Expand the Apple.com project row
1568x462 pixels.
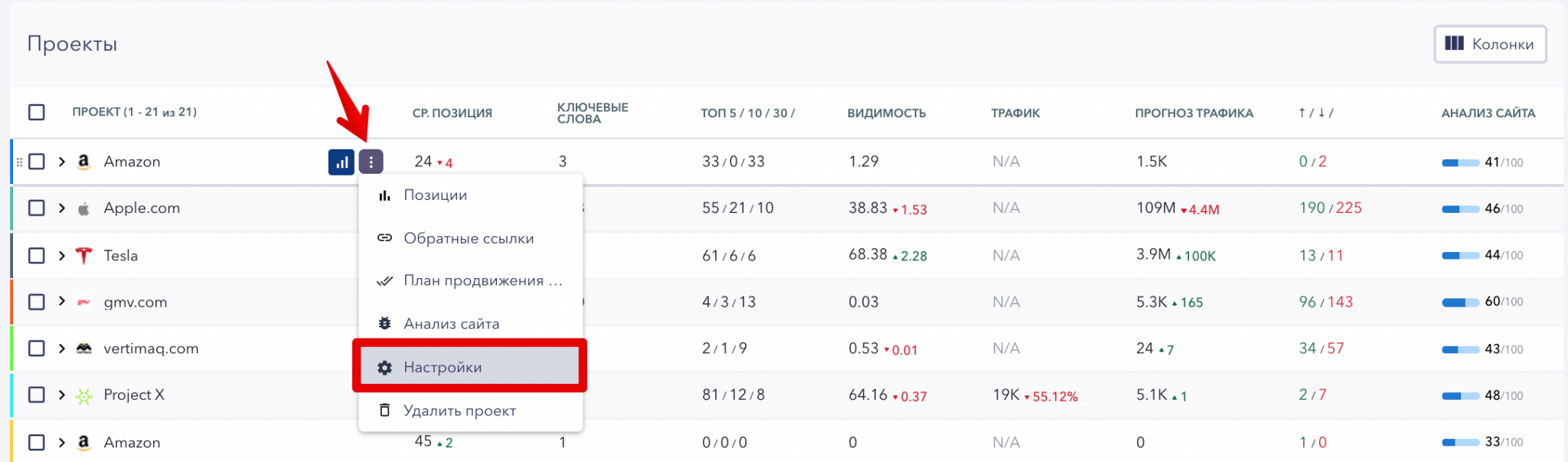62,208
